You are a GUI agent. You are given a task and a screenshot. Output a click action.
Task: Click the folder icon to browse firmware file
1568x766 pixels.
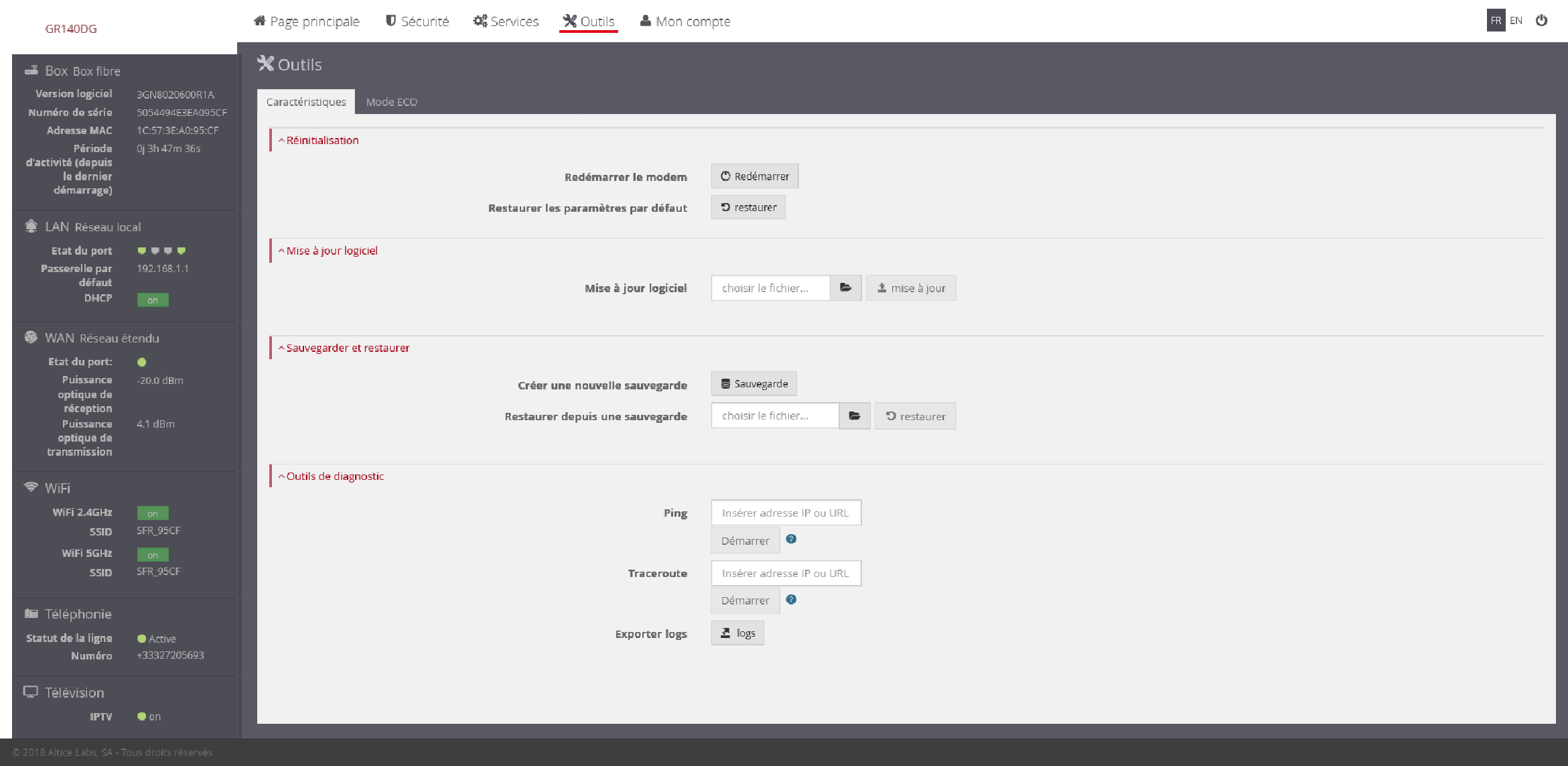(x=846, y=288)
